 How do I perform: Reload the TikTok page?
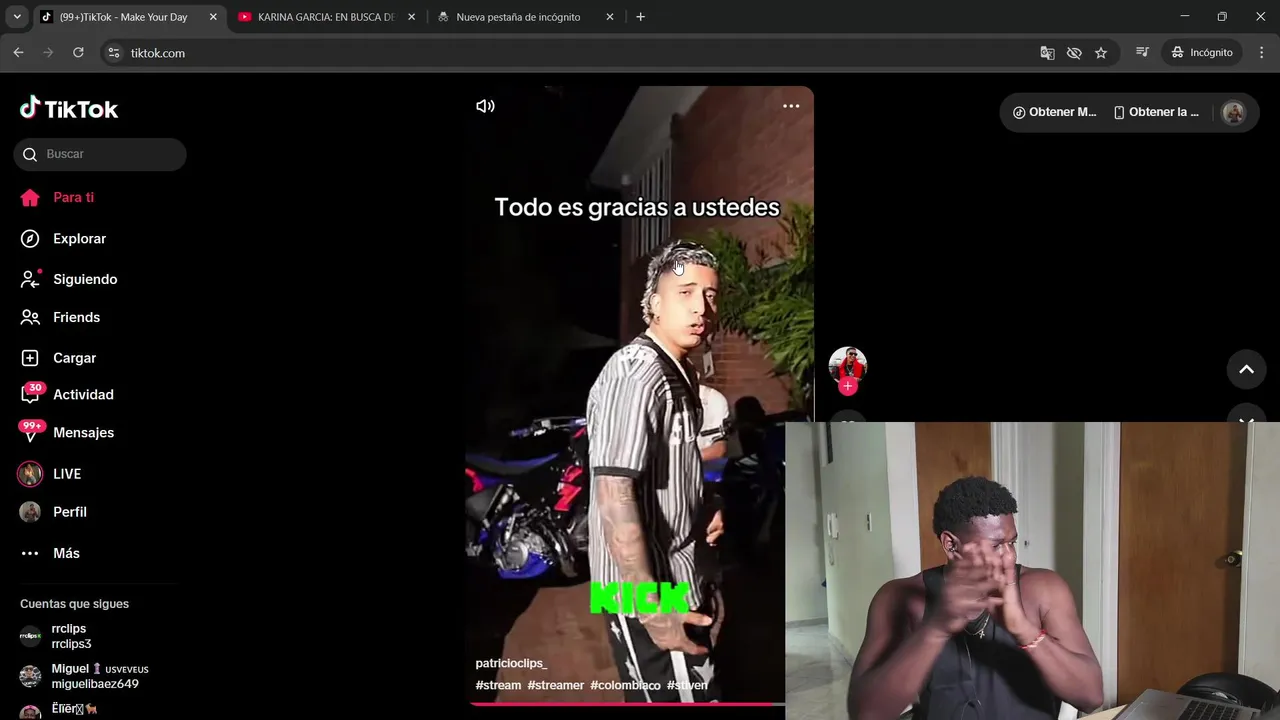click(78, 52)
